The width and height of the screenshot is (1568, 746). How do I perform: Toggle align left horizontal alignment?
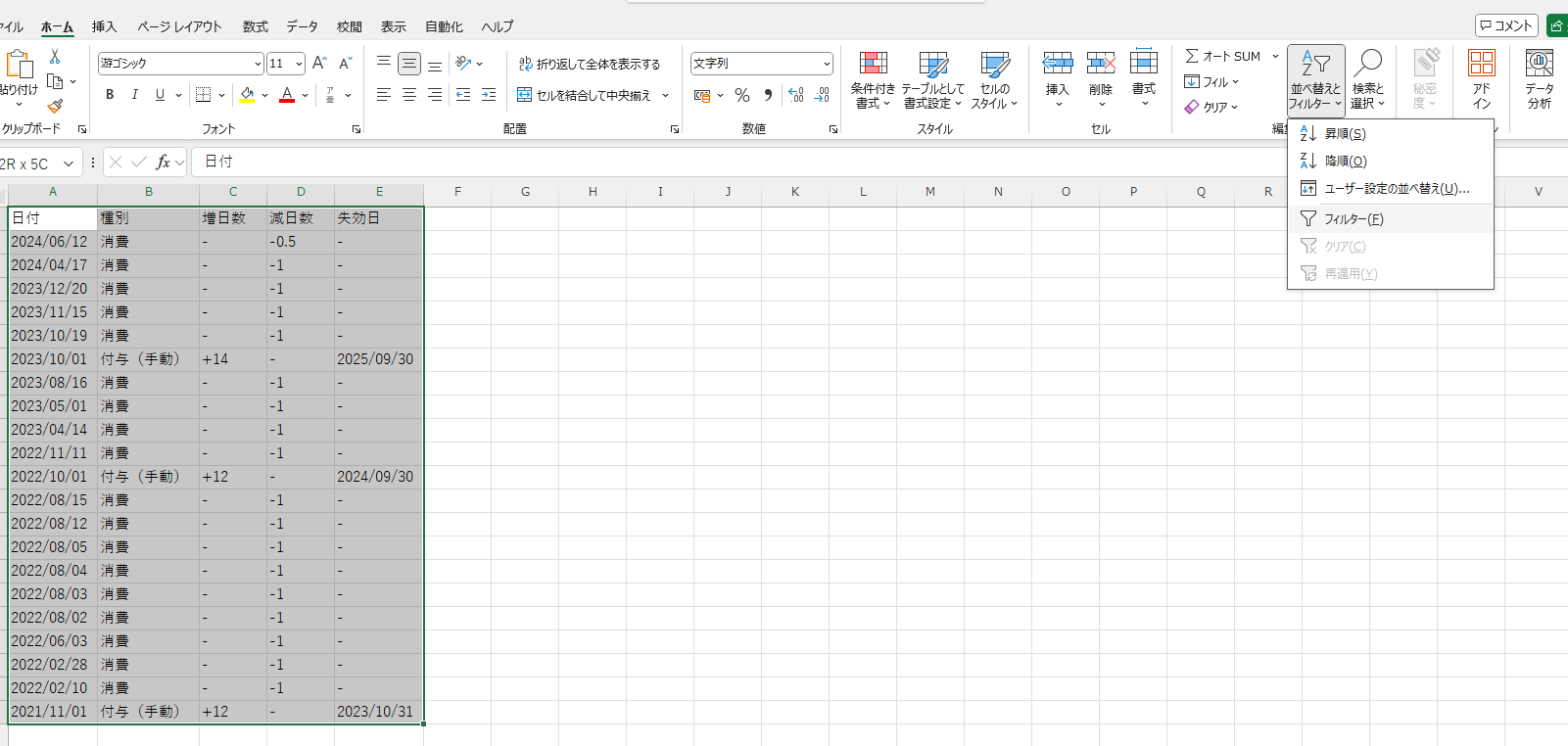(384, 95)
